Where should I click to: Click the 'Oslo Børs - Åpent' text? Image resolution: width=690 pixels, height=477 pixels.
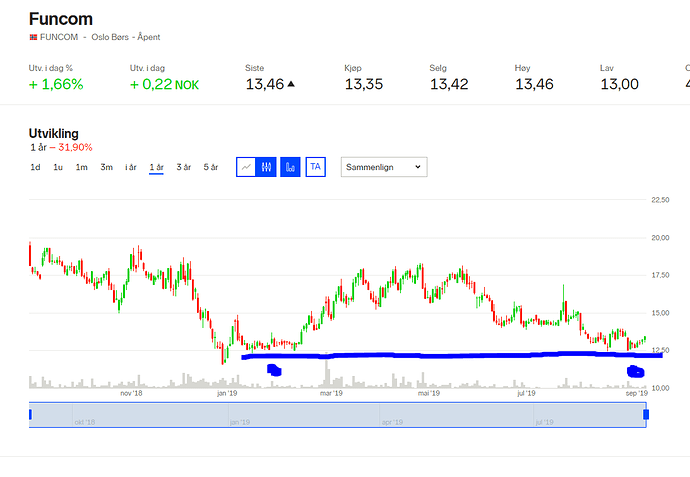click(126, 37)
